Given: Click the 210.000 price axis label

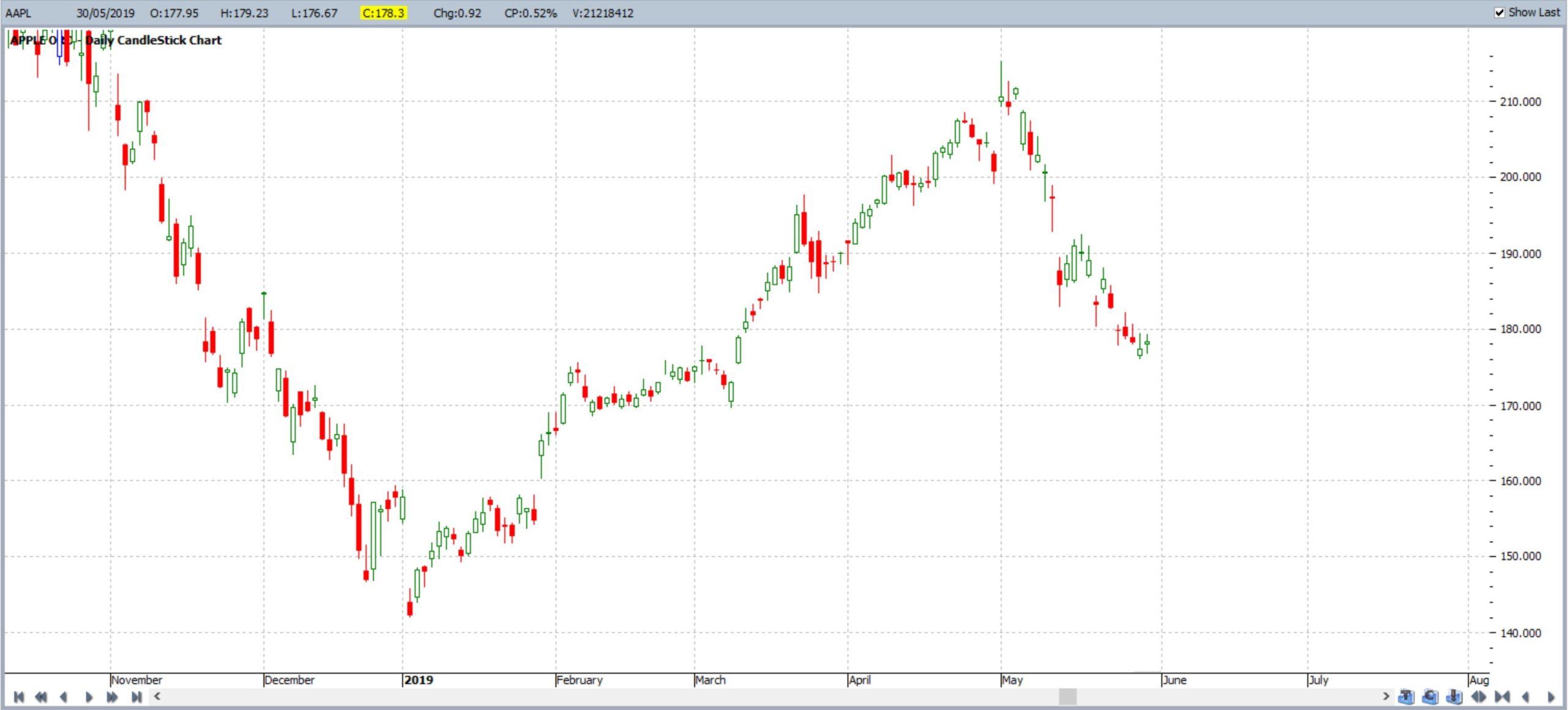Looking at the screenshot, I should (x=1520, y=102).
